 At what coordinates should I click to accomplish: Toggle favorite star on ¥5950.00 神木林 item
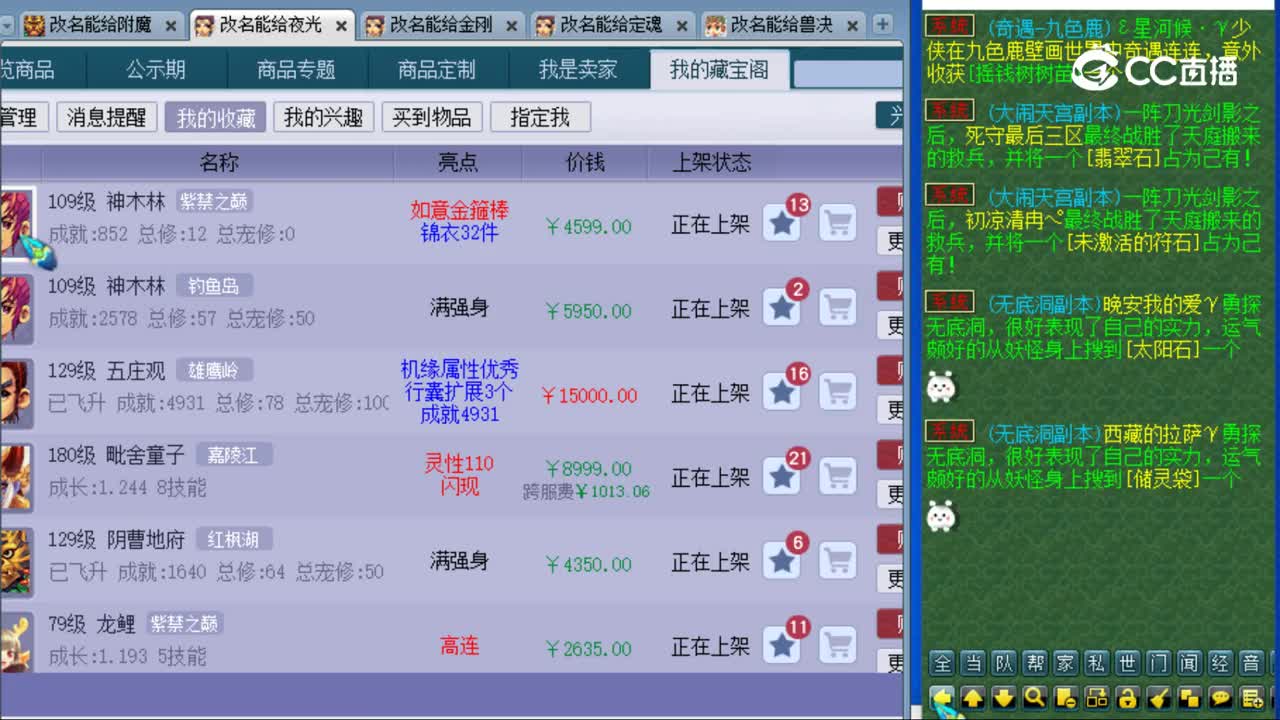click(x=782, y=308)
